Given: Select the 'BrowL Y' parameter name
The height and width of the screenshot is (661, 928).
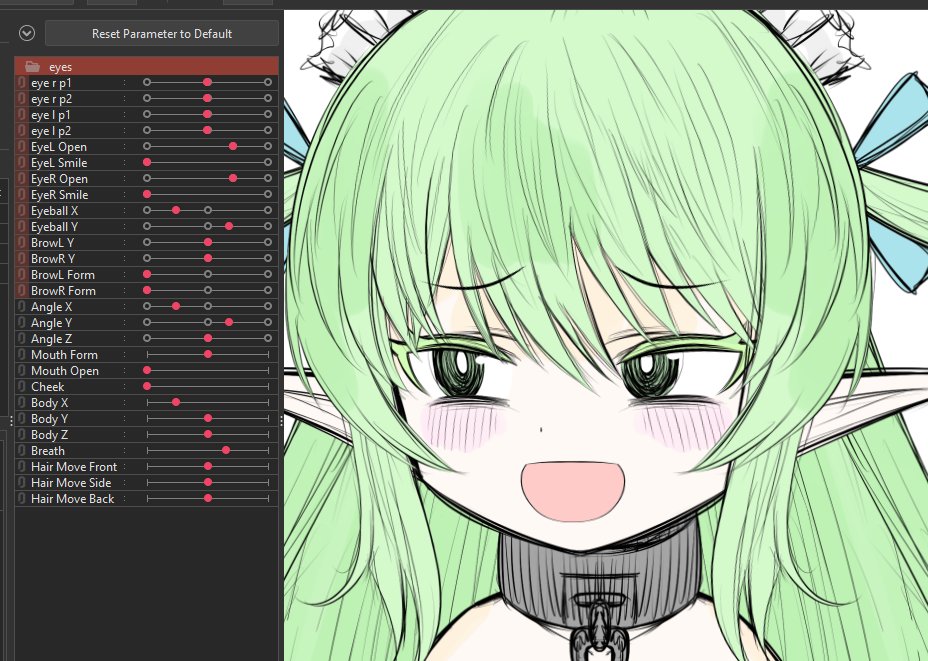Looking at the screenshot, I should [x=53, y=243].
